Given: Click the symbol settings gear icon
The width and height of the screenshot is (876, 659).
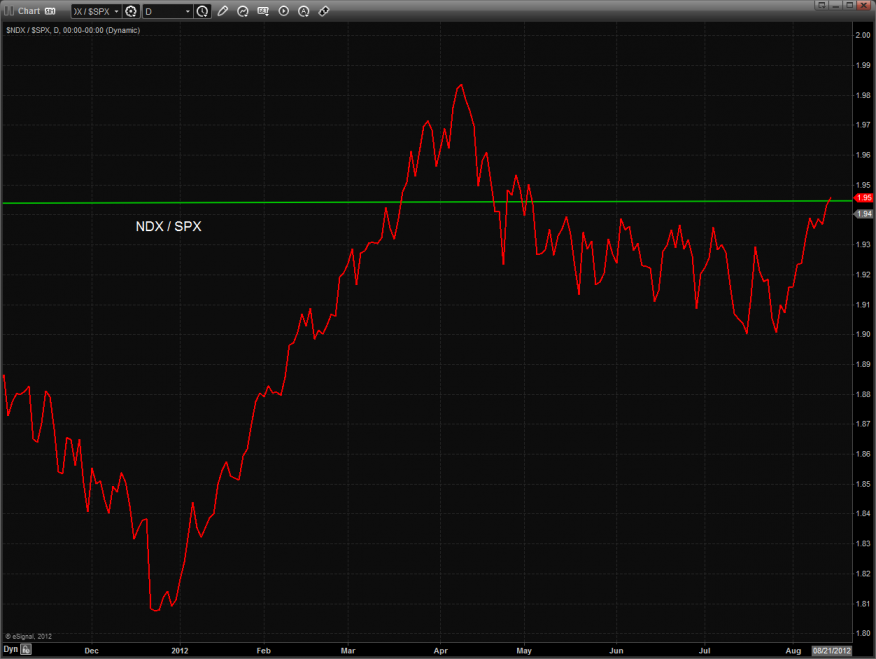Looking at the screenshot, I should tap(131, 11).
